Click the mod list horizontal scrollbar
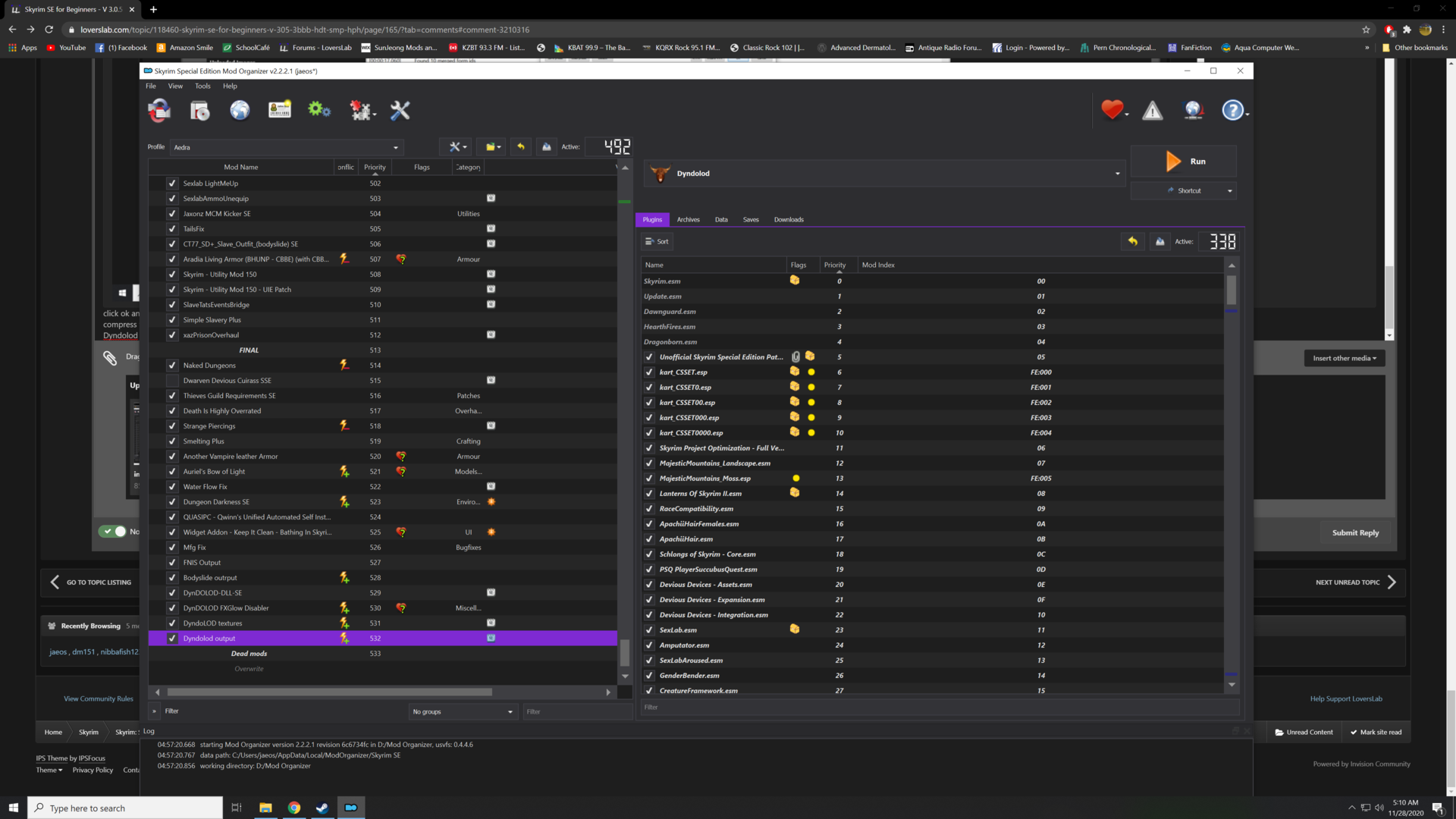This screenshot has height=819, width=1456. [x=329, y=692]
